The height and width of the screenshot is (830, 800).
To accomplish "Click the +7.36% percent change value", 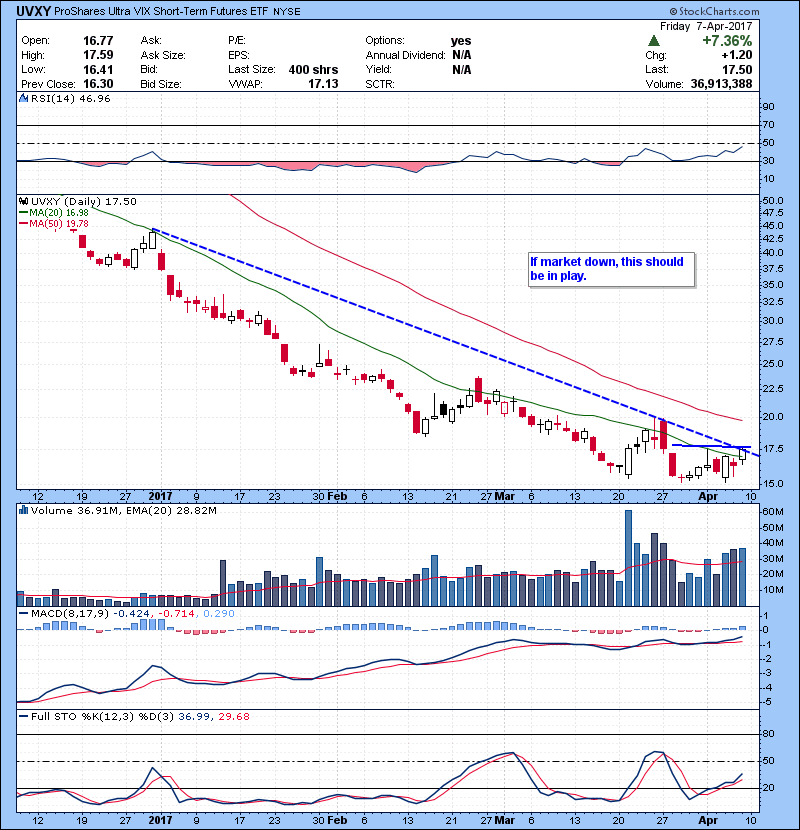I will [727, 41].
